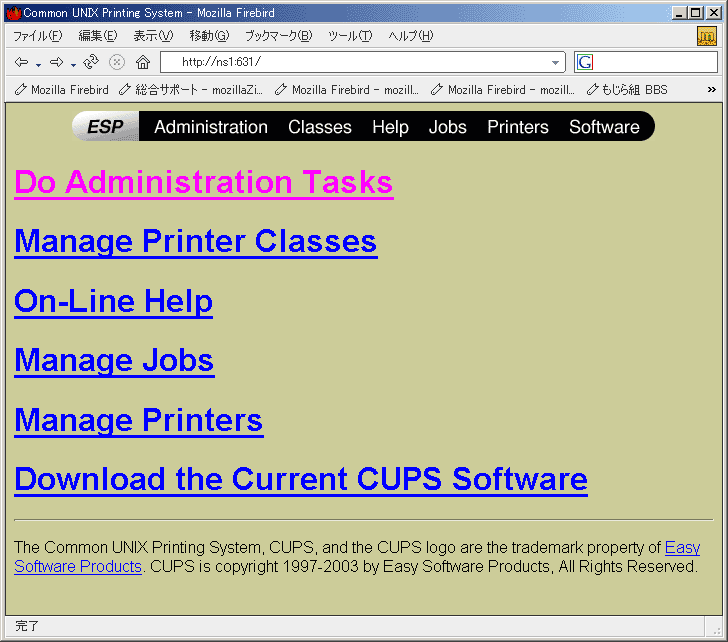Open the もじら組 BBS bookmark

point(627,90)
